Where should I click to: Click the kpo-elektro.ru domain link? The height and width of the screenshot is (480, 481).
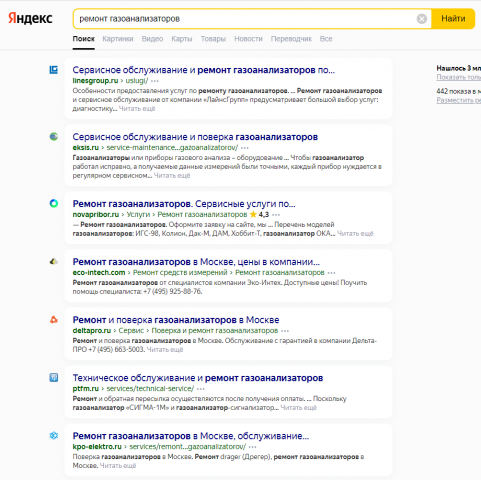pyautogui.click(x=97, y=447)
